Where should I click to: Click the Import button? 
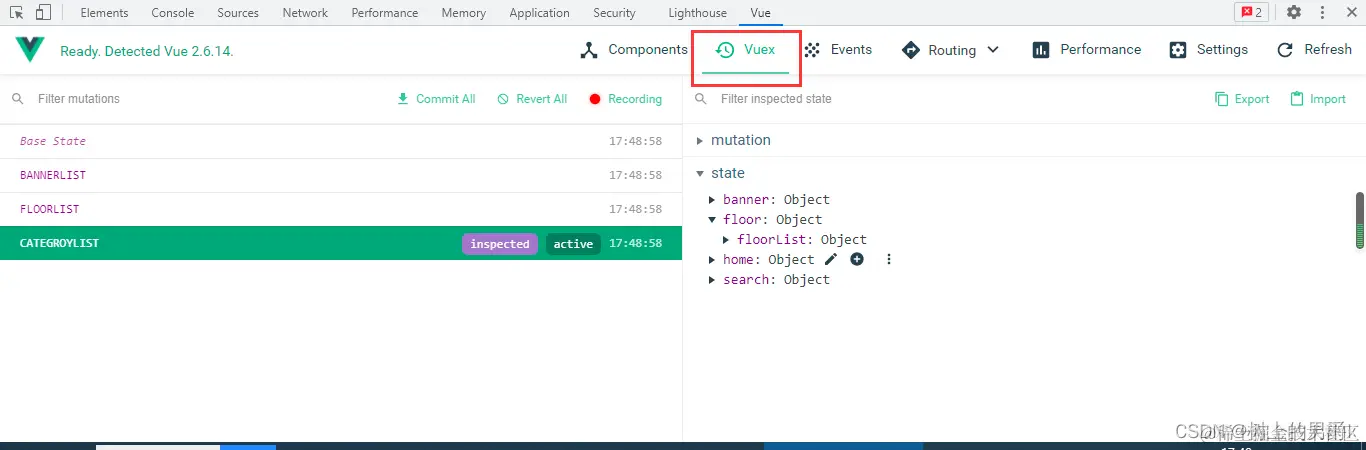click(1318, 99)
